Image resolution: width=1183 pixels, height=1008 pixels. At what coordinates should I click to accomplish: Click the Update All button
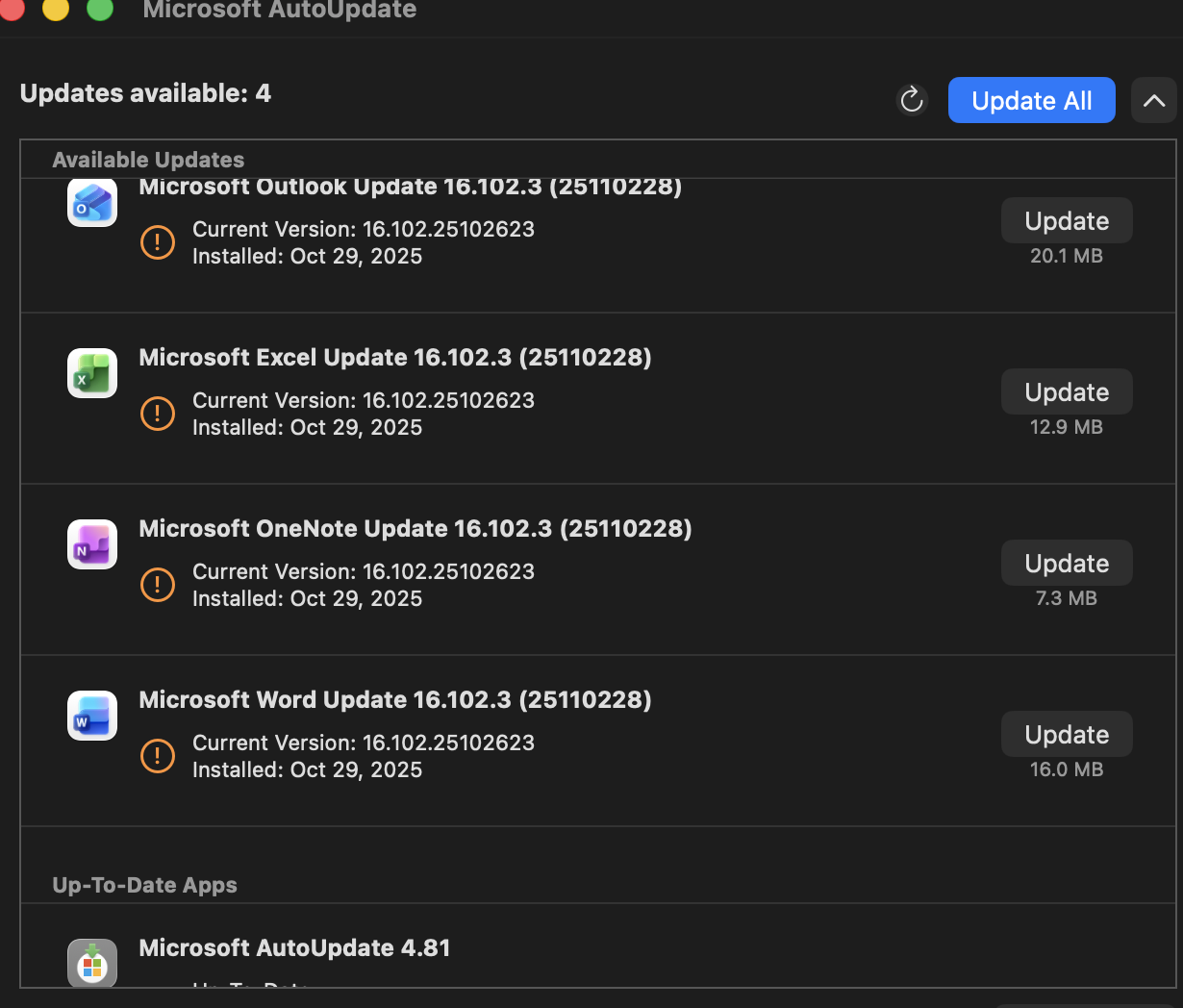point(1032,100)
